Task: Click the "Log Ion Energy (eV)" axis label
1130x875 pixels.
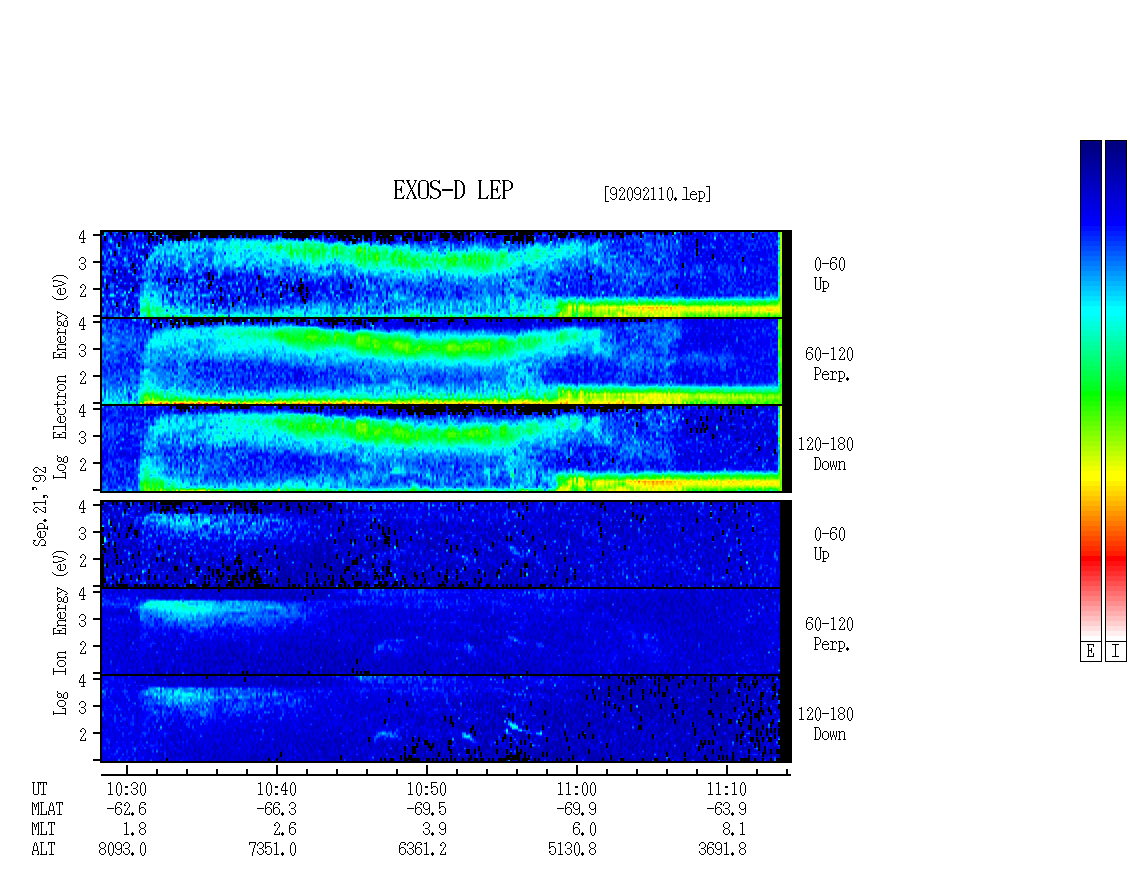Action: click(61, 632)
